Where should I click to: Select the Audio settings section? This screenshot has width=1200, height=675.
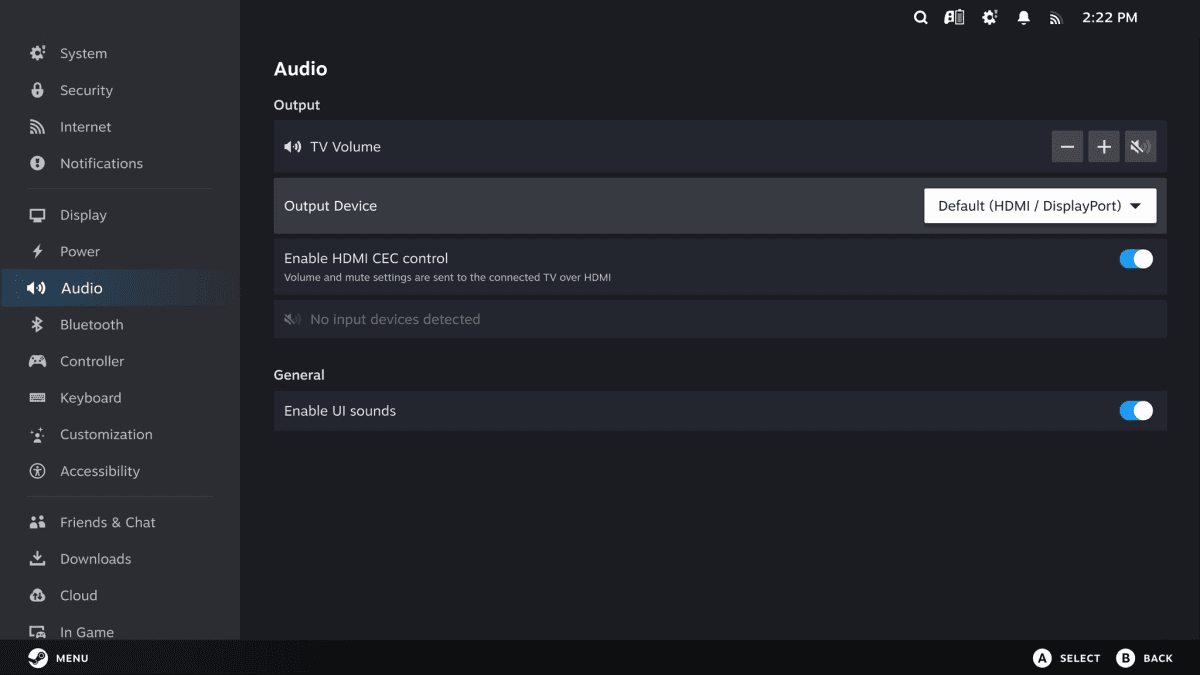(120, 288)
